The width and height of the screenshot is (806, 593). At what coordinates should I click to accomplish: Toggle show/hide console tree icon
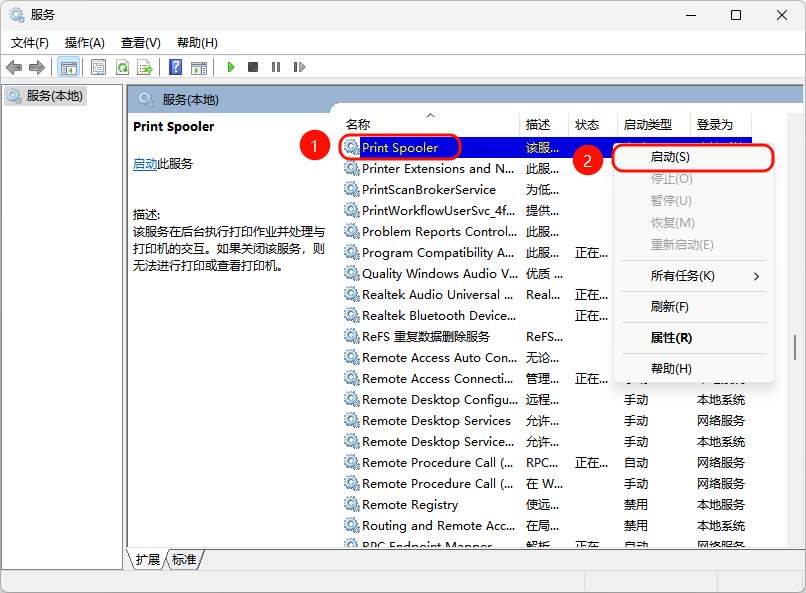coord(69,67)
